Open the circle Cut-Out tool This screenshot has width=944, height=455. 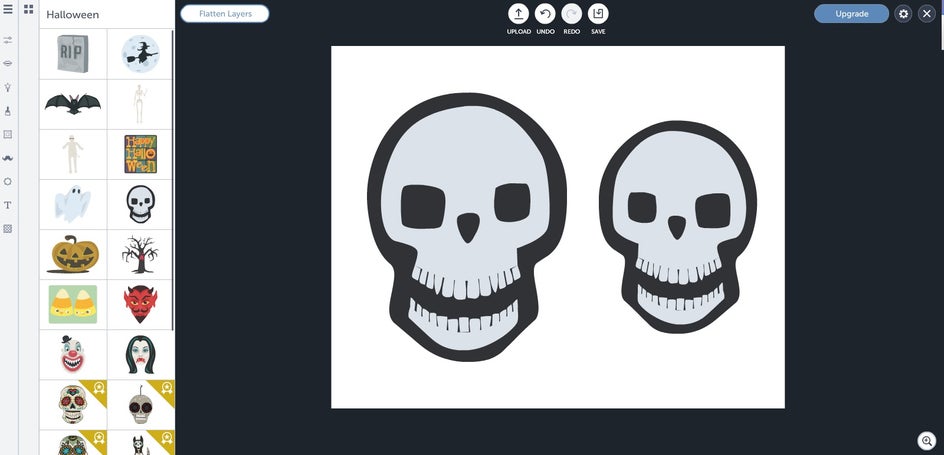[x=8, y=181]
